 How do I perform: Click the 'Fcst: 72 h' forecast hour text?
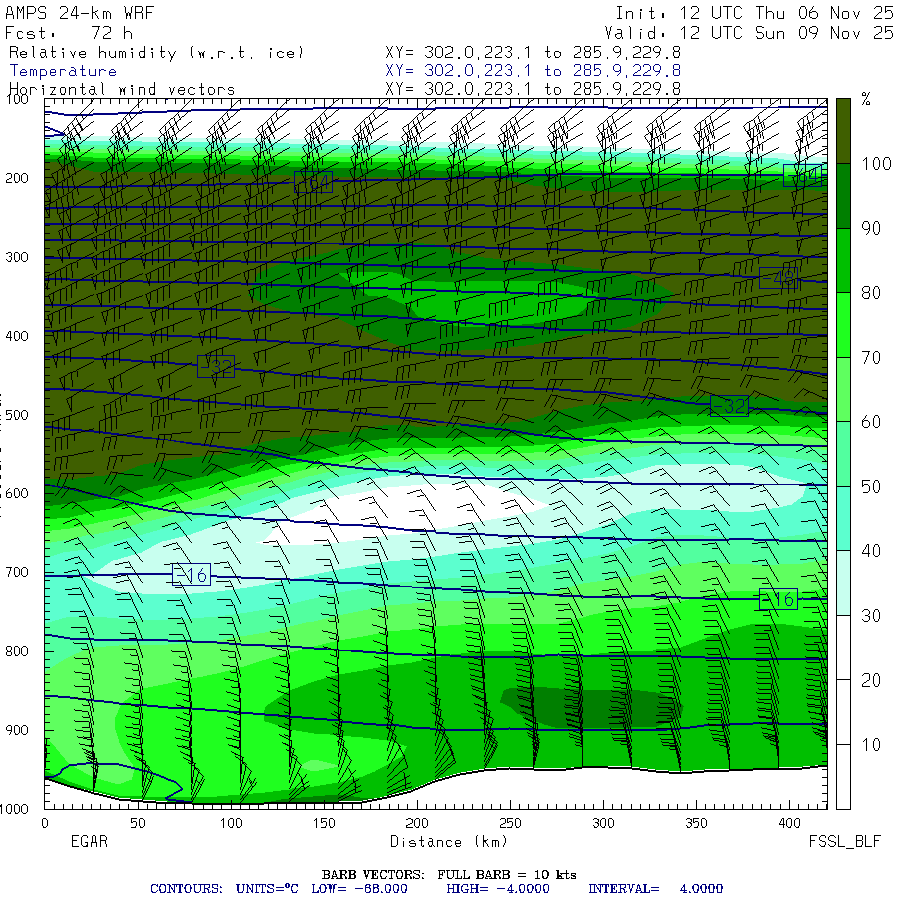coord(69,33)
